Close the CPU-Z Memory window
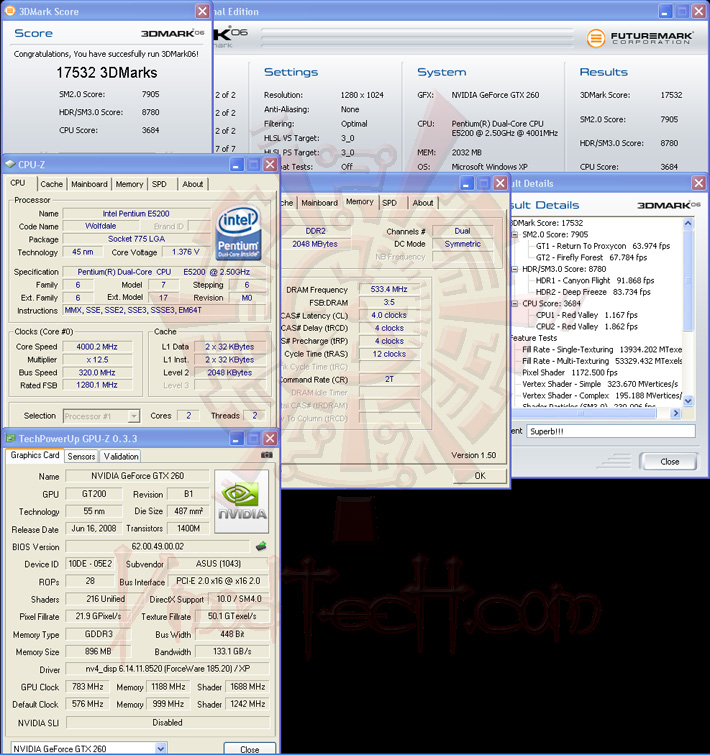710x755 pixels. click(x=500, y=183)
